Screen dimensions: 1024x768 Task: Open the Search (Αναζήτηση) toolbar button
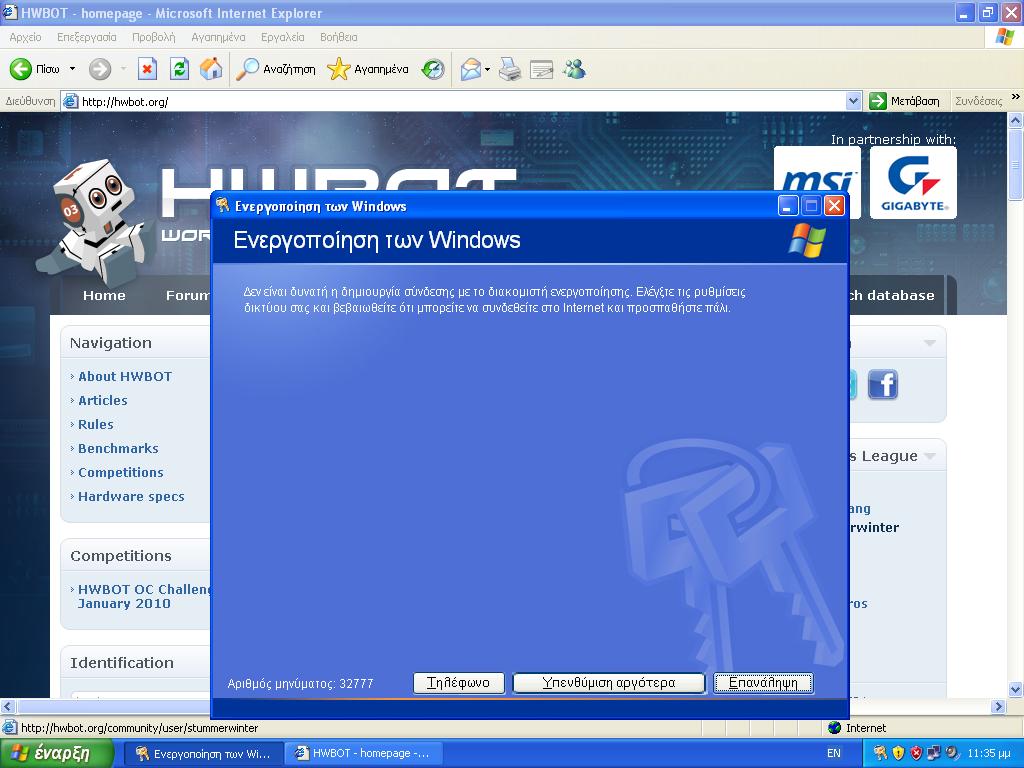pyautogui.click(x=276, y=69)
